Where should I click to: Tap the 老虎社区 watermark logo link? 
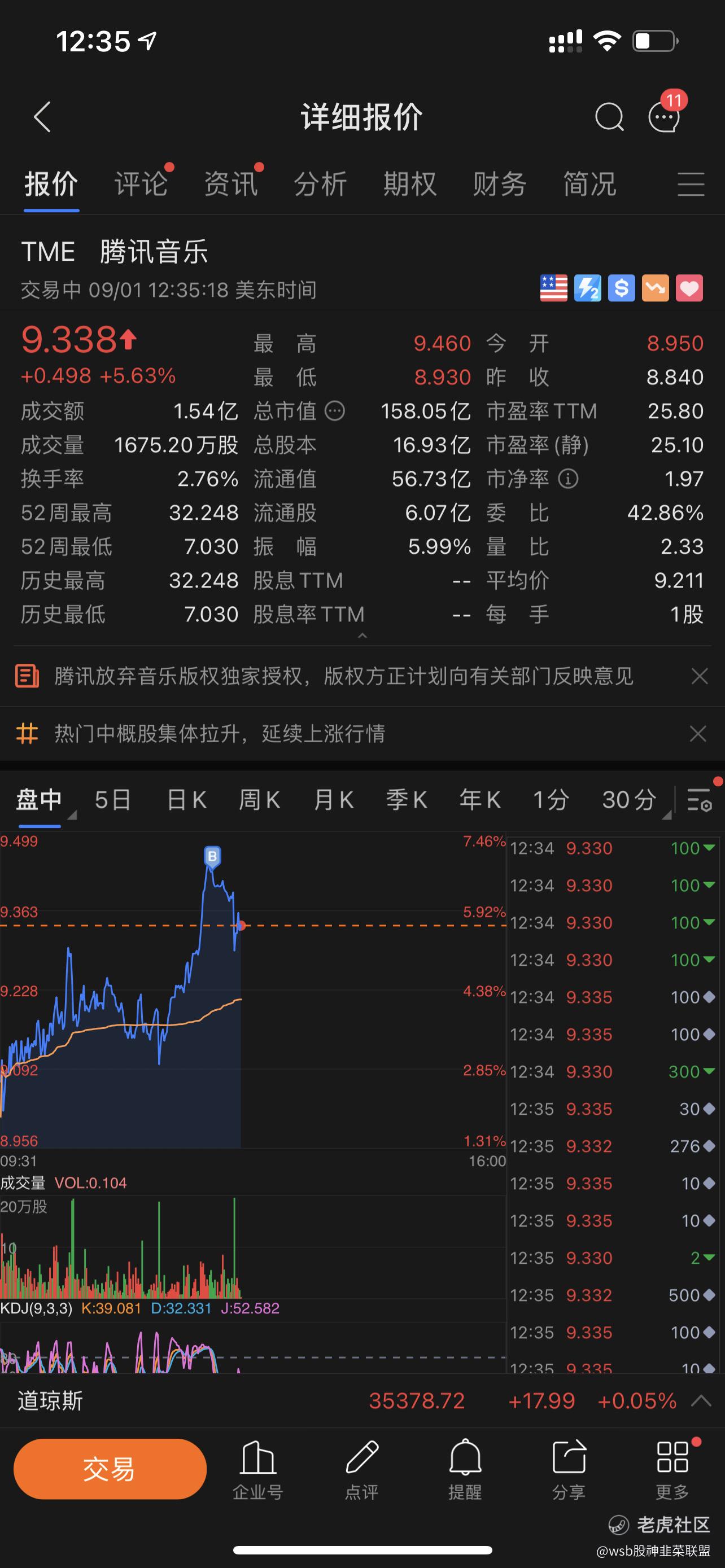point(660,1524)
